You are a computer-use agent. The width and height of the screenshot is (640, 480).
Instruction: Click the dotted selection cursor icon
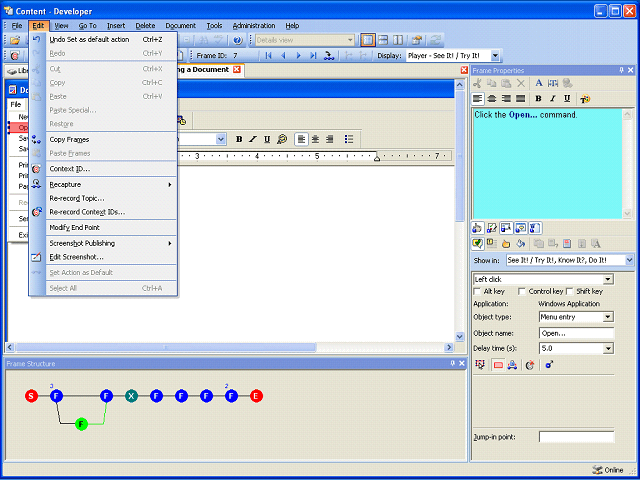click(x=480, y=365)
